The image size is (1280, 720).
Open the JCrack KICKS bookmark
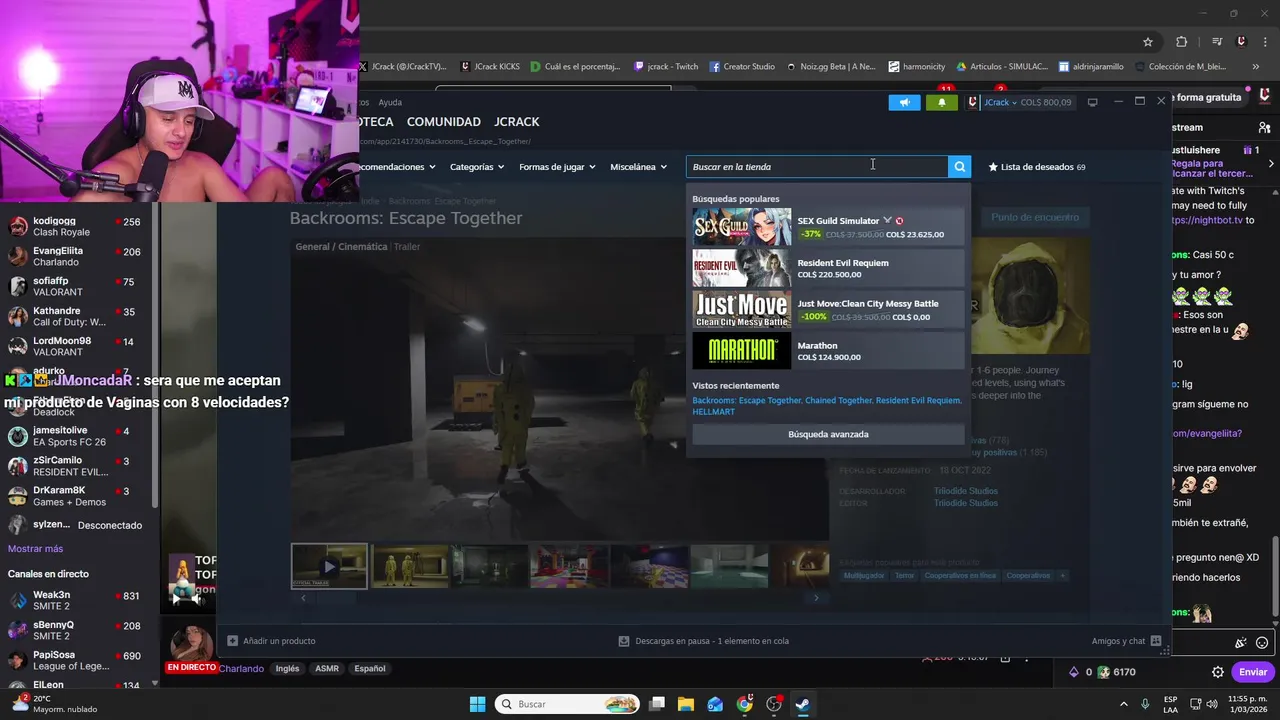pyautogui.click(x=490, y=67)
